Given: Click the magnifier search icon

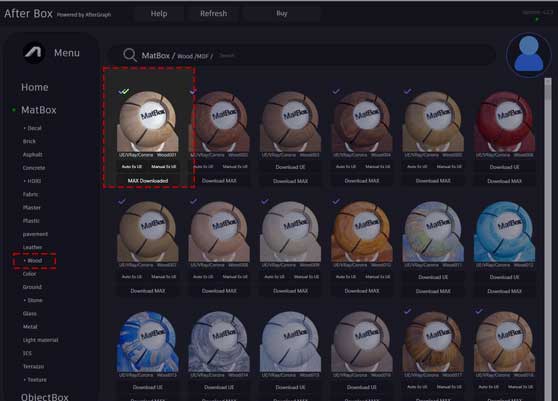Looking at the screenshot, I should (x=130, y=55).
